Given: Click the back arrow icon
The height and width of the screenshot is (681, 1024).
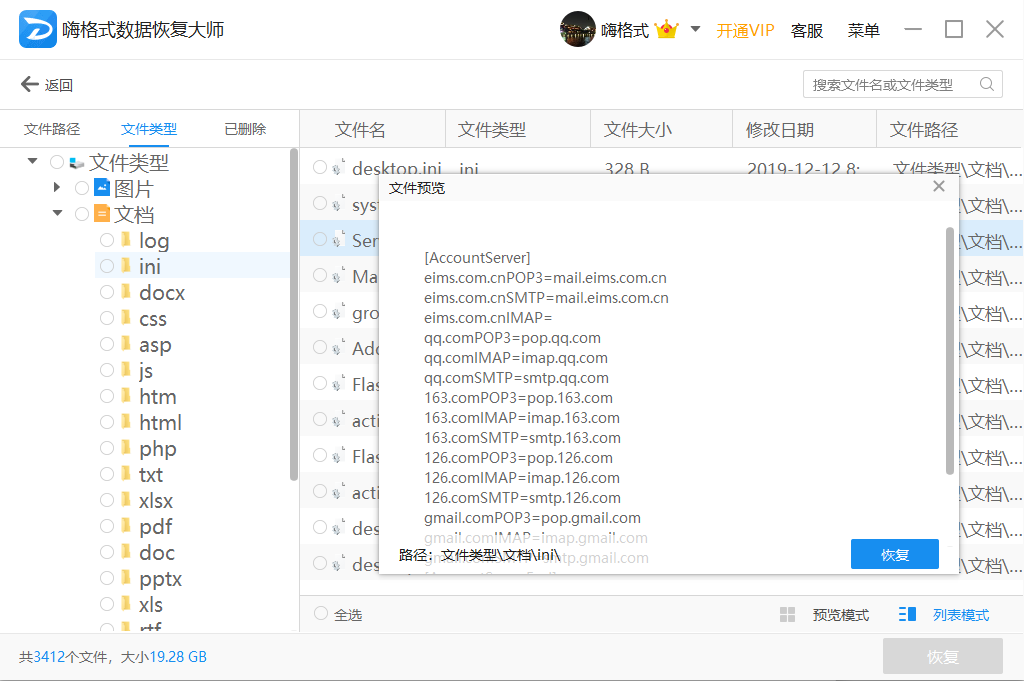Looking at the screenshot, I should click(x=29, y=84).
